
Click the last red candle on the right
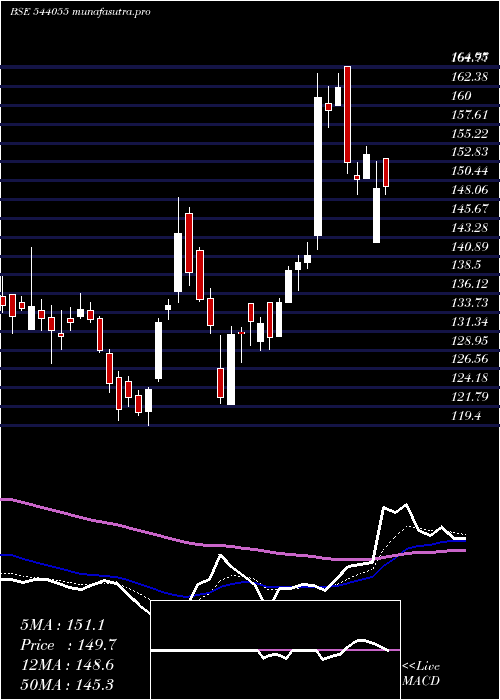point(386,172)
